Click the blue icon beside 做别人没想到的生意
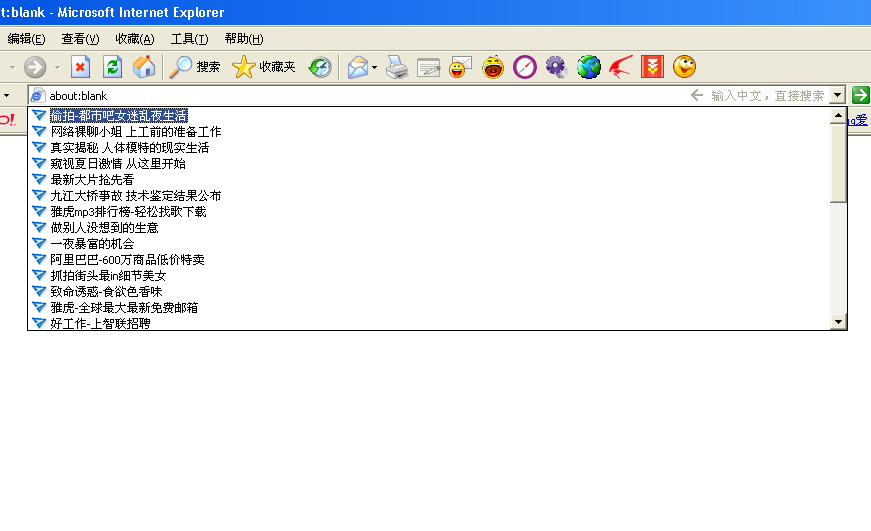The height and width of the screenshot is (531, 871). 39,227
